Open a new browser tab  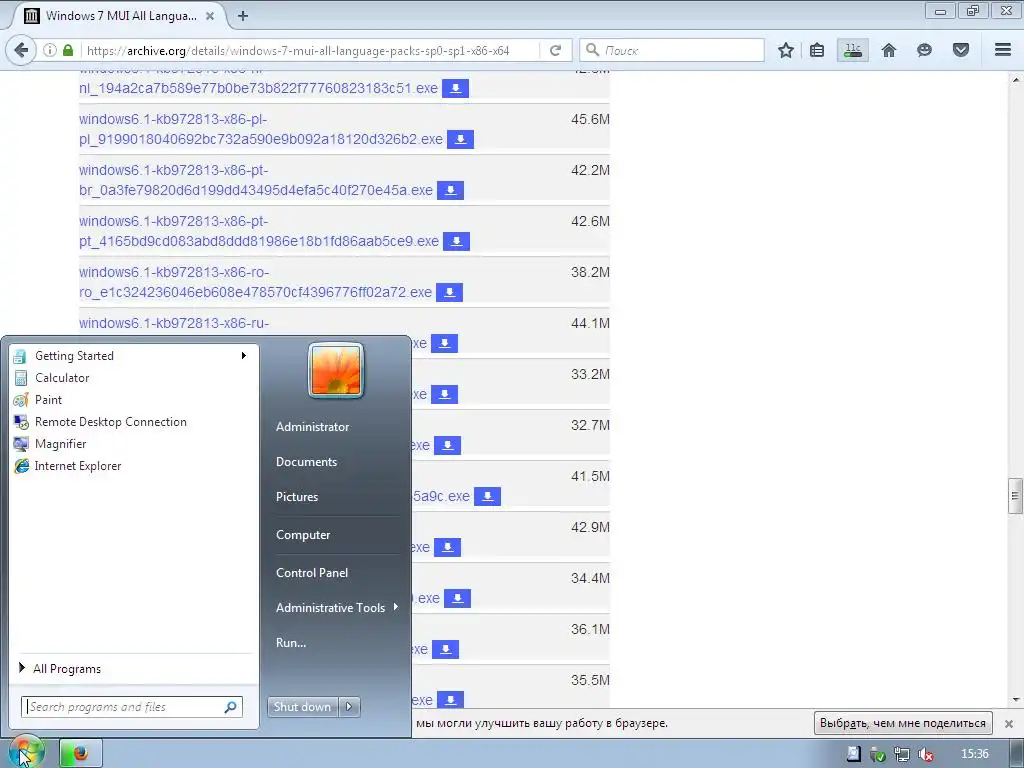tap(243, 16)
